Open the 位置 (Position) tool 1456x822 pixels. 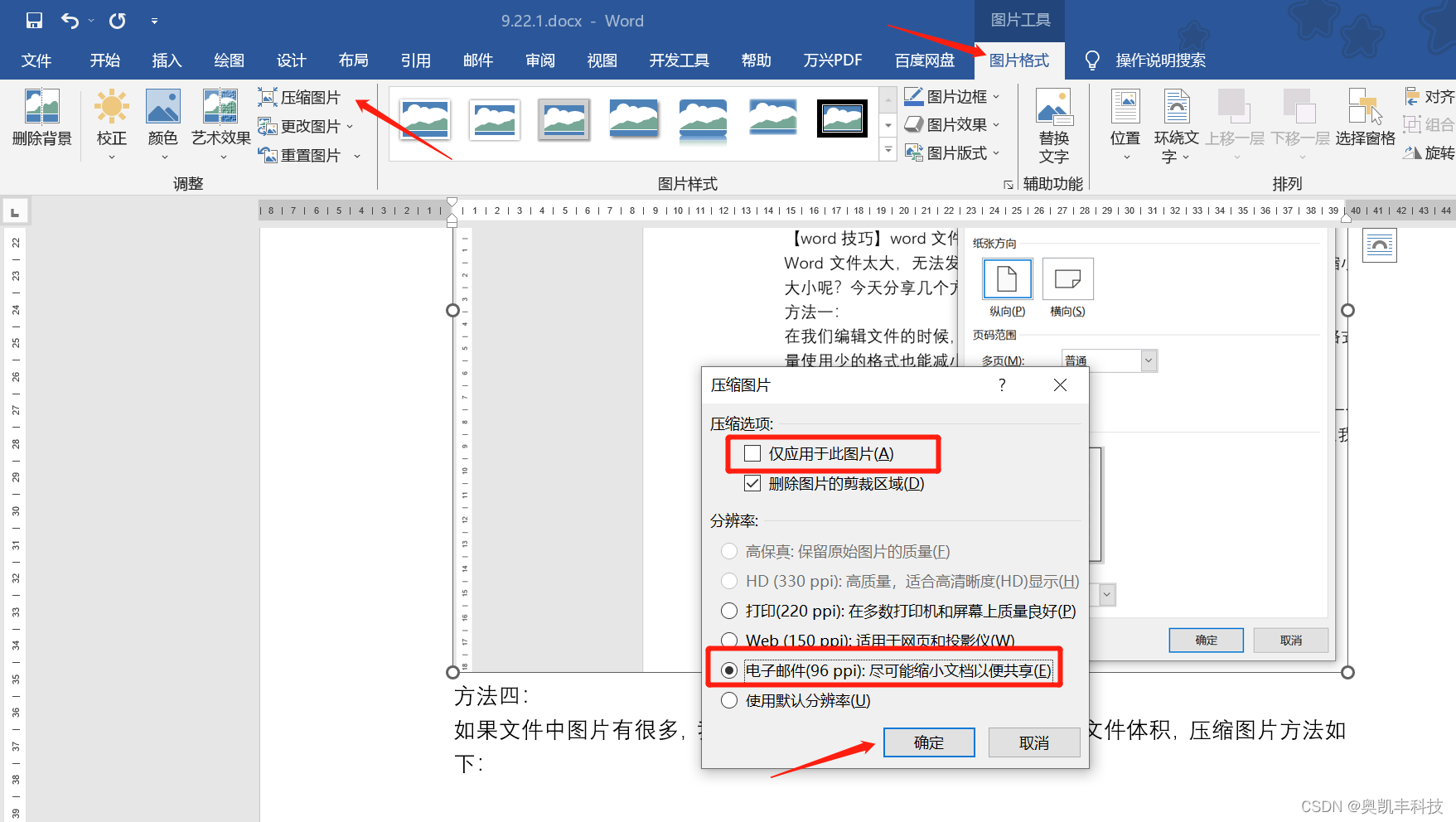coord(1125,123)
